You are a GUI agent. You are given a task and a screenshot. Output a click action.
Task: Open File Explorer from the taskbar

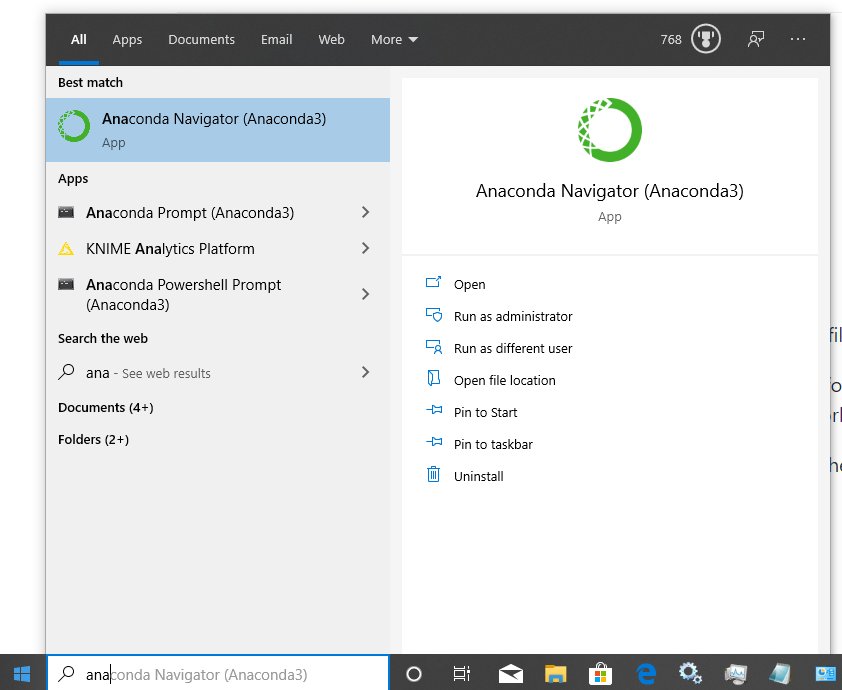(x=556, y=673)
